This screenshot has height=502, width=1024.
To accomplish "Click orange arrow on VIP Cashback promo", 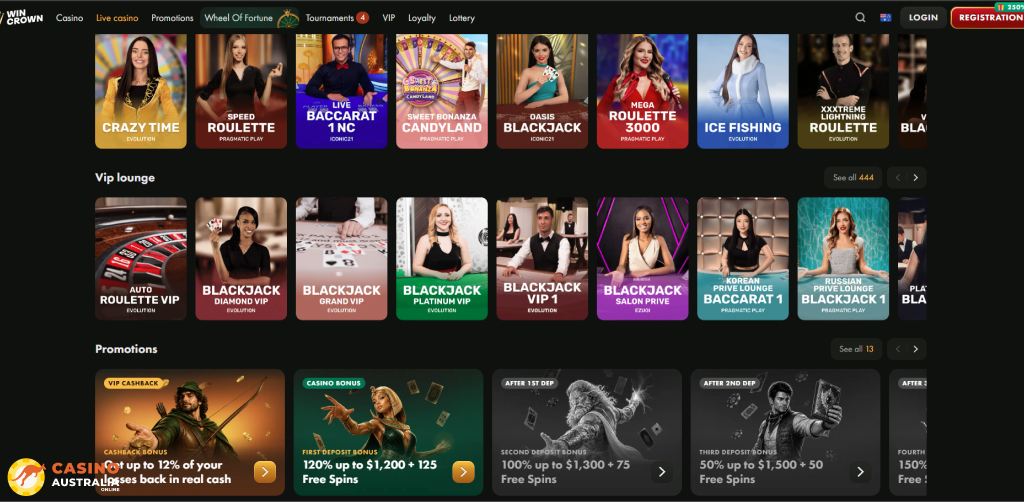I will pos(264,471).
